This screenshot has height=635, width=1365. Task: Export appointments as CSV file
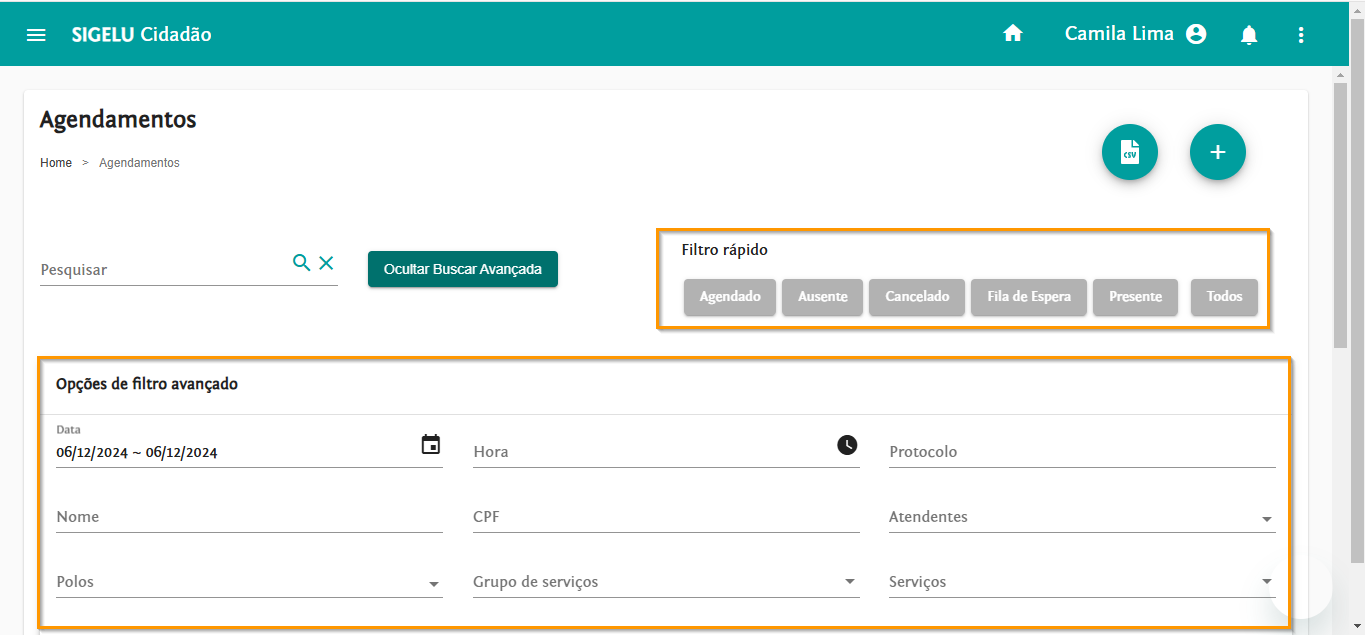point(1130,152)
